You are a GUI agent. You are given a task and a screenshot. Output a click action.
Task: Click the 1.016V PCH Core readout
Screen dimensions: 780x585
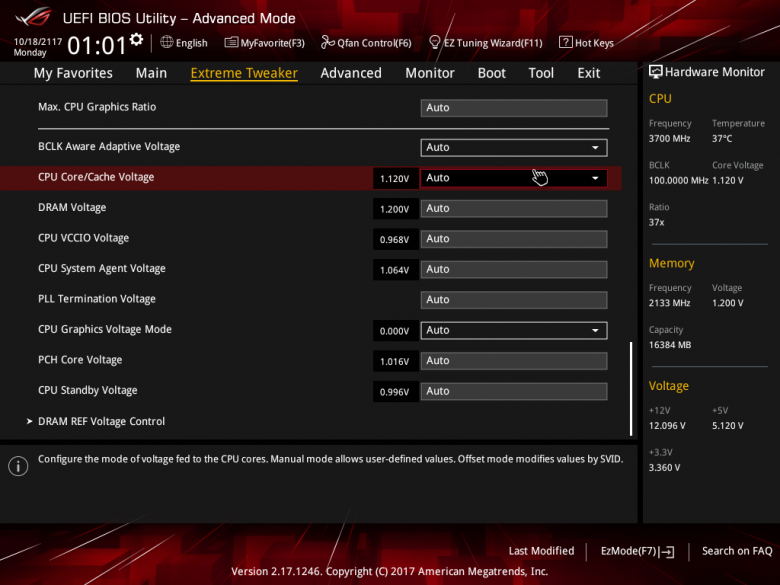[394, 361]
